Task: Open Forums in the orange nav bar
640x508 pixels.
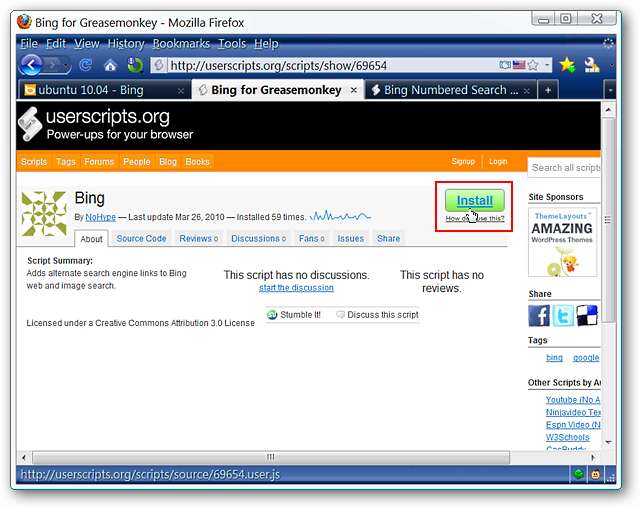Action: (99, 162)
